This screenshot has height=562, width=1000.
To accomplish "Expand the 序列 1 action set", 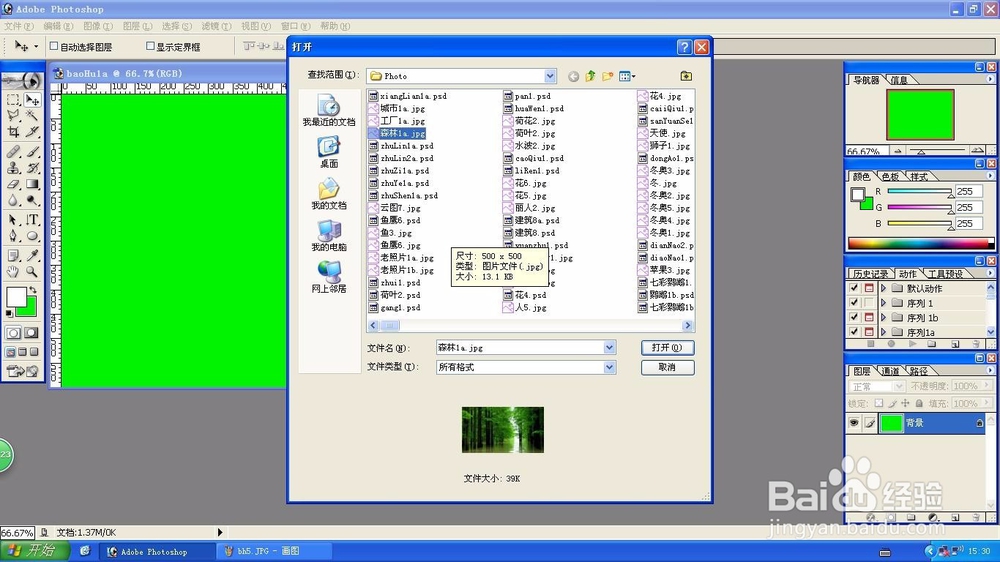I will (x=883, y=303).
